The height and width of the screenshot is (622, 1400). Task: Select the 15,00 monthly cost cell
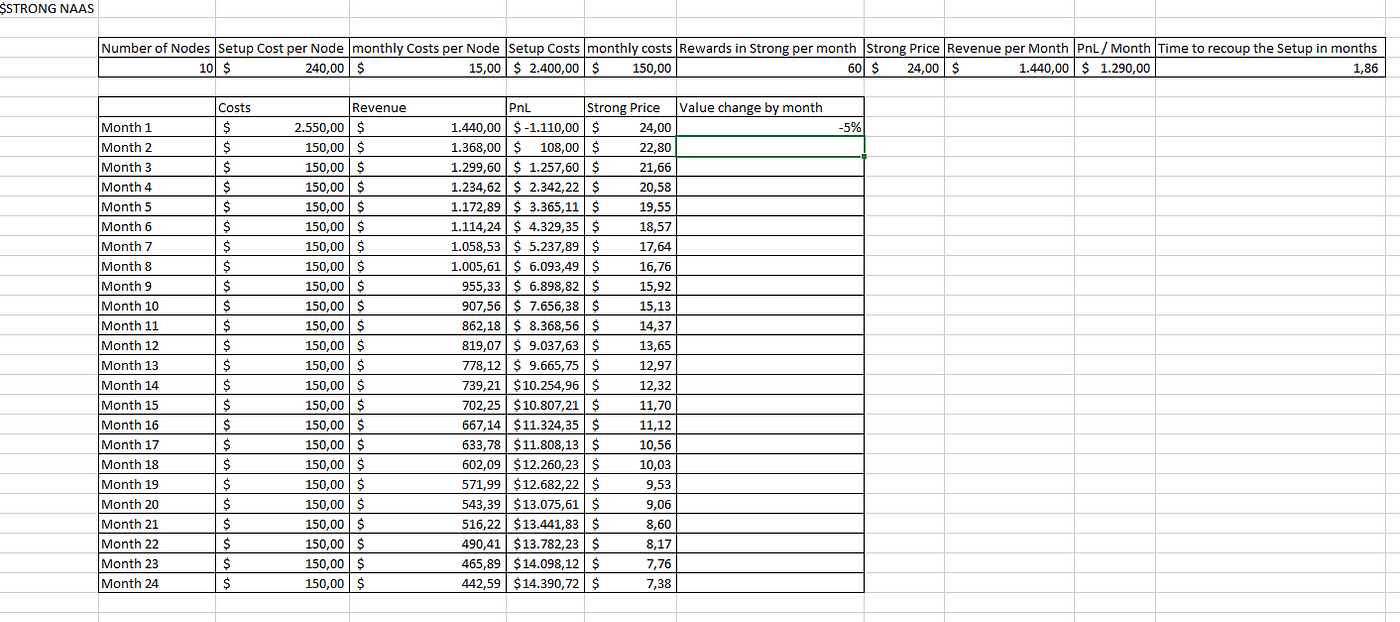click(427, 68)
